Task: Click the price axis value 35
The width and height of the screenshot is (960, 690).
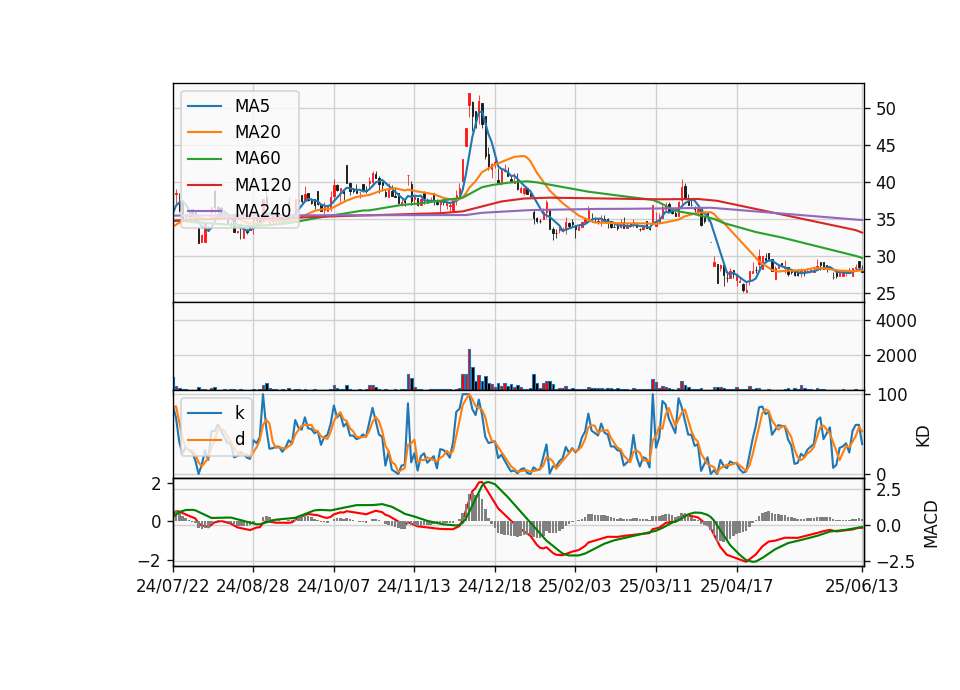Action: tap(885, 220)
